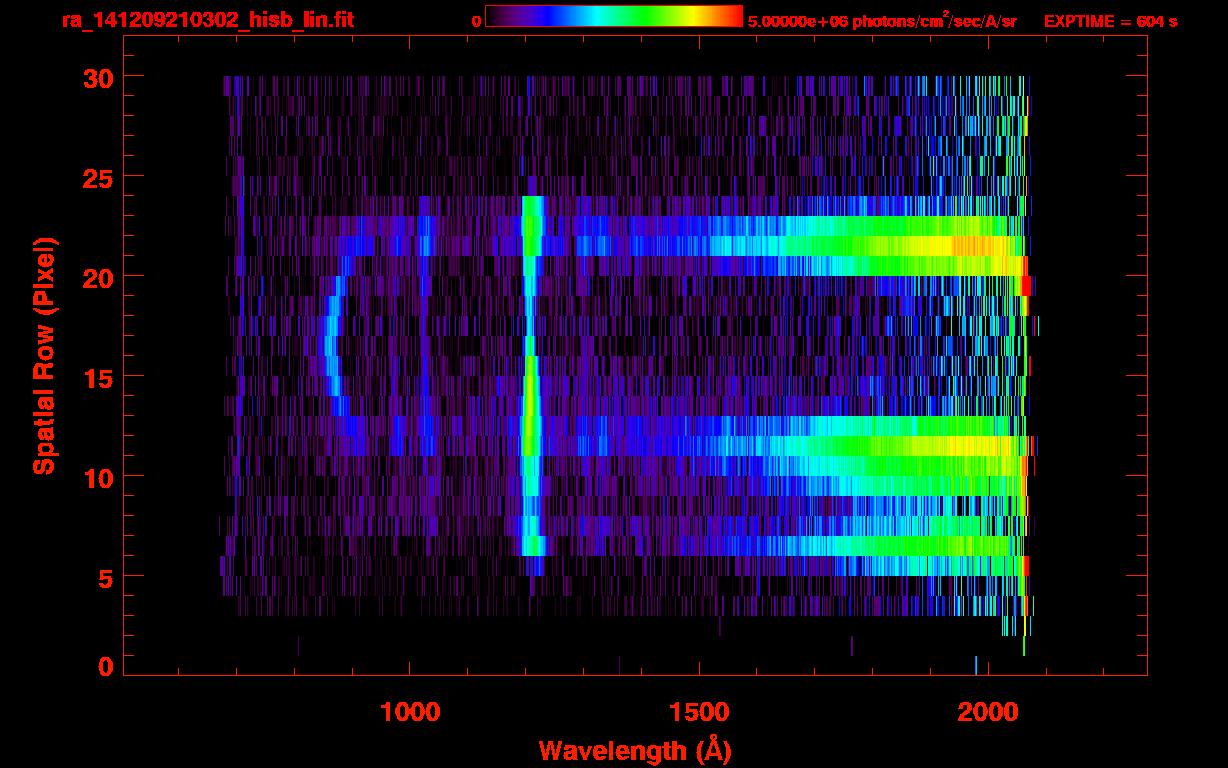Click the 1500 wavelength tick label
The height and width of the screenshot is (768, 1228).
click(x=699, y=712)
